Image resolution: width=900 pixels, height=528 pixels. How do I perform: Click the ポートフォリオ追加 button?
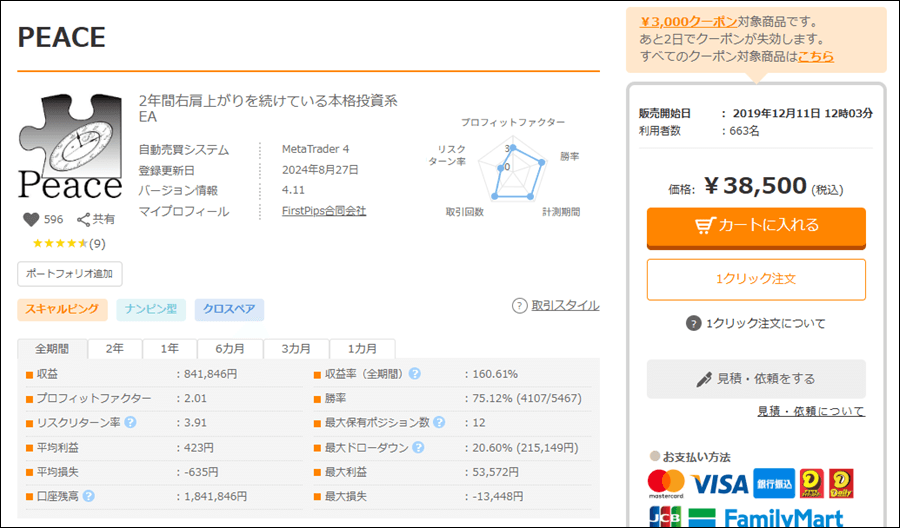[x=70, y=273]
